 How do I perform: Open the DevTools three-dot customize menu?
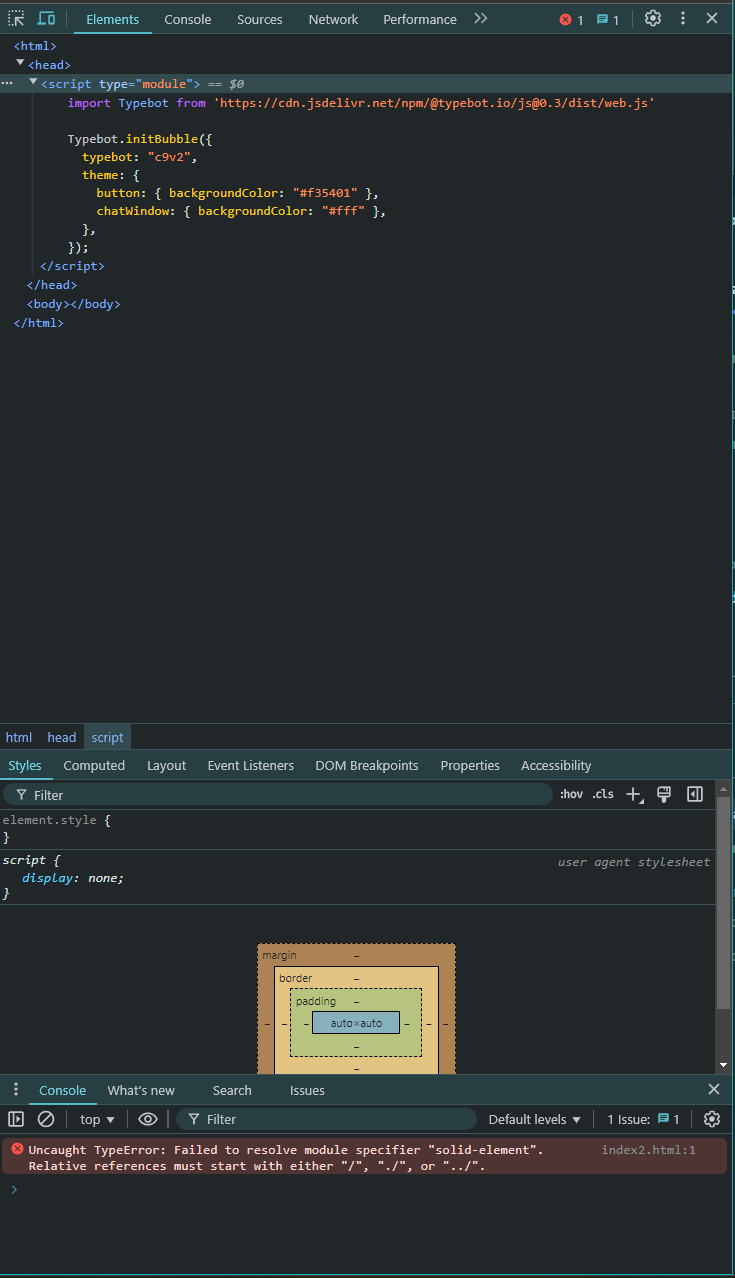click(x=683, y=19)
